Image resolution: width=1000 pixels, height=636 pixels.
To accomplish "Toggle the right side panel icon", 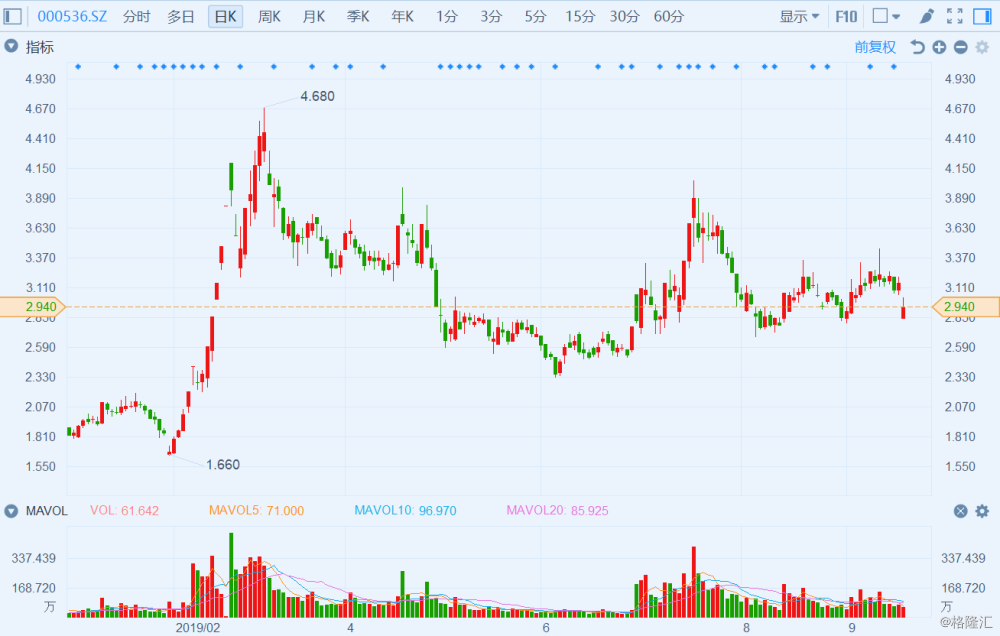I will pyautogui.click(x=982, y=16).
